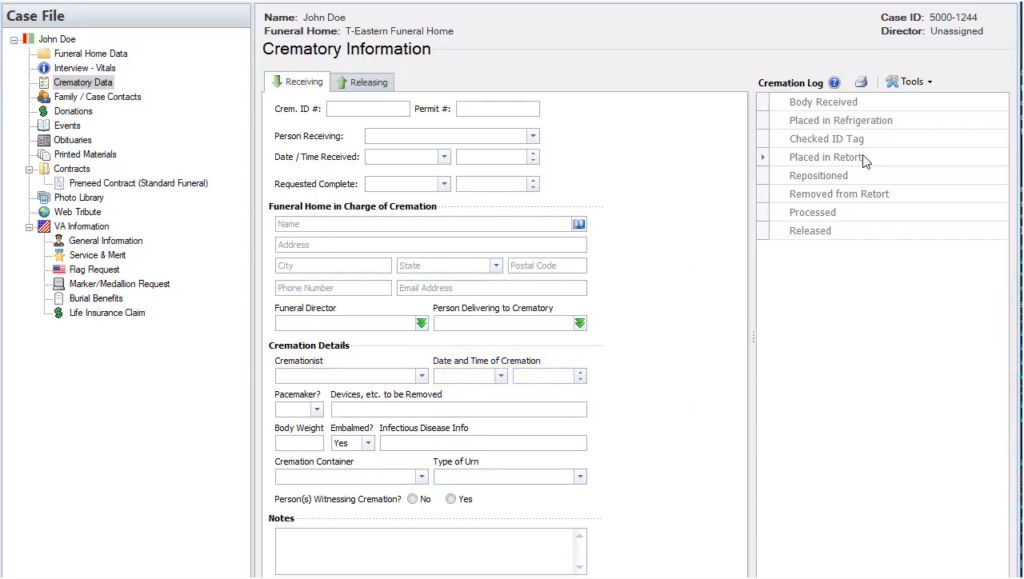Open the Pacemaker dropdown
Image resolution: width=1024 pixels, height=579 pixels.
coord(317,409)
